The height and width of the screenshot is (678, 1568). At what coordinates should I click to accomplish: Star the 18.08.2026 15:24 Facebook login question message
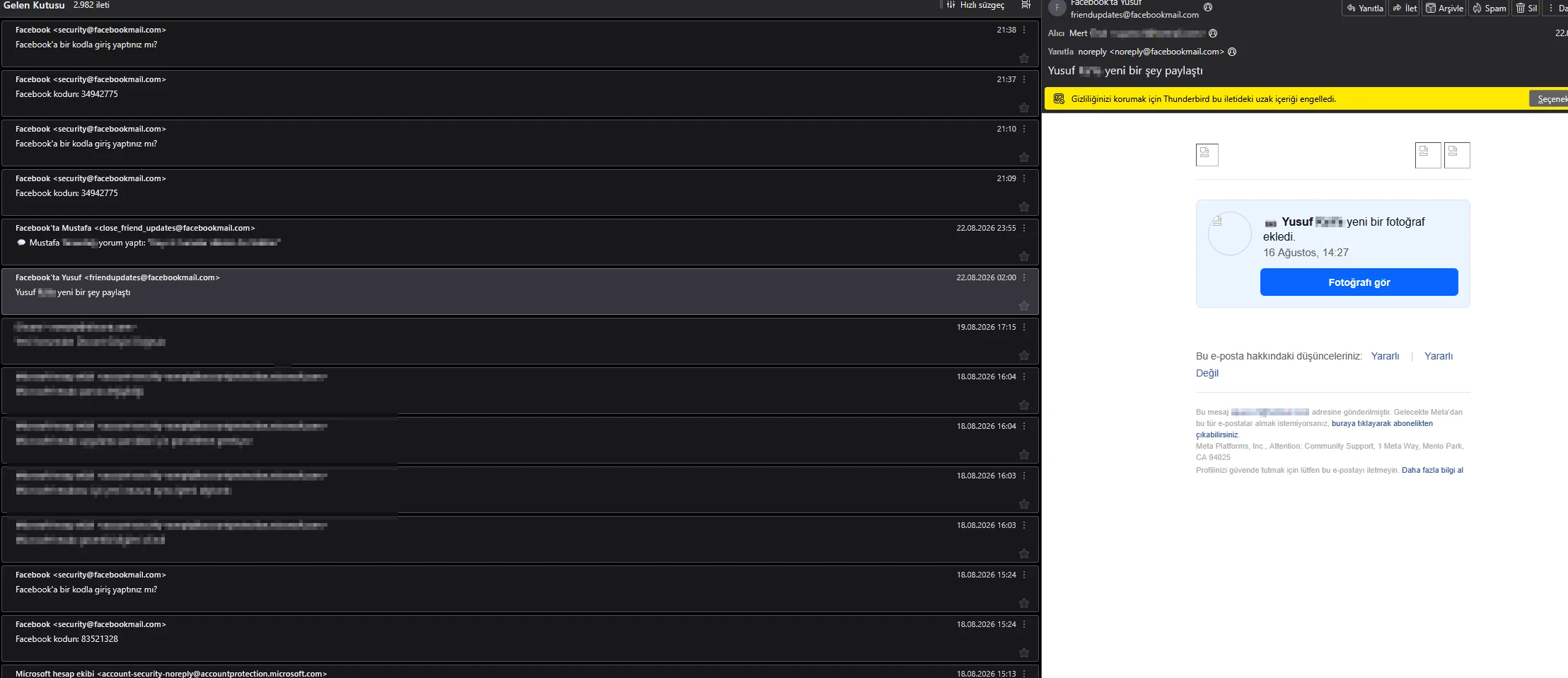(x=1024, y=603)
